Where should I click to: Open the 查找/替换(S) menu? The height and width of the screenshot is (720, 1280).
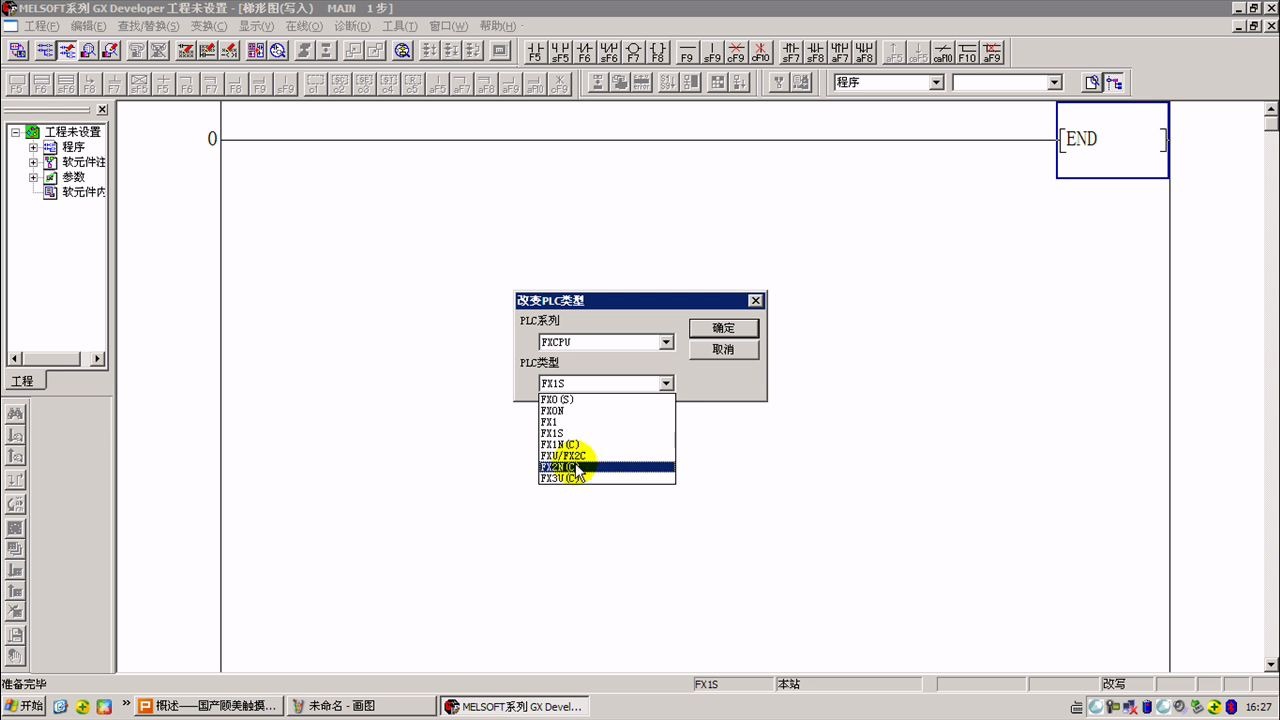[148, 26]
